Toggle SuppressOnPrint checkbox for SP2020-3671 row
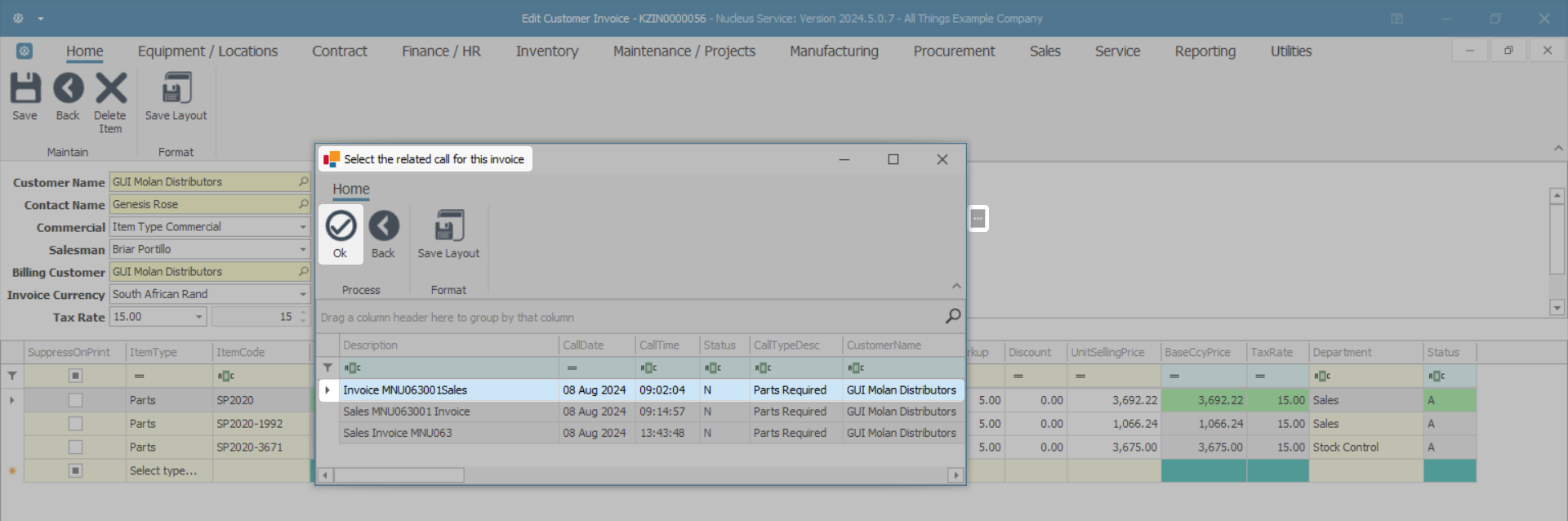1568x521 pixels. coord(75,447)
